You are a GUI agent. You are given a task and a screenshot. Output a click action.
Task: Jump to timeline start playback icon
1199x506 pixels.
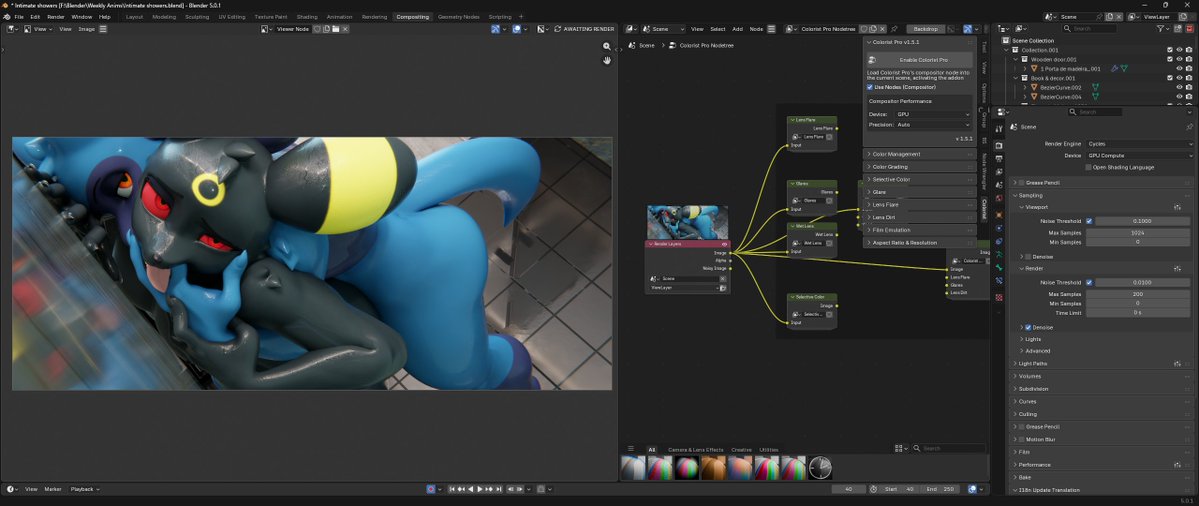pyautogui.click(x=452, y=489)
